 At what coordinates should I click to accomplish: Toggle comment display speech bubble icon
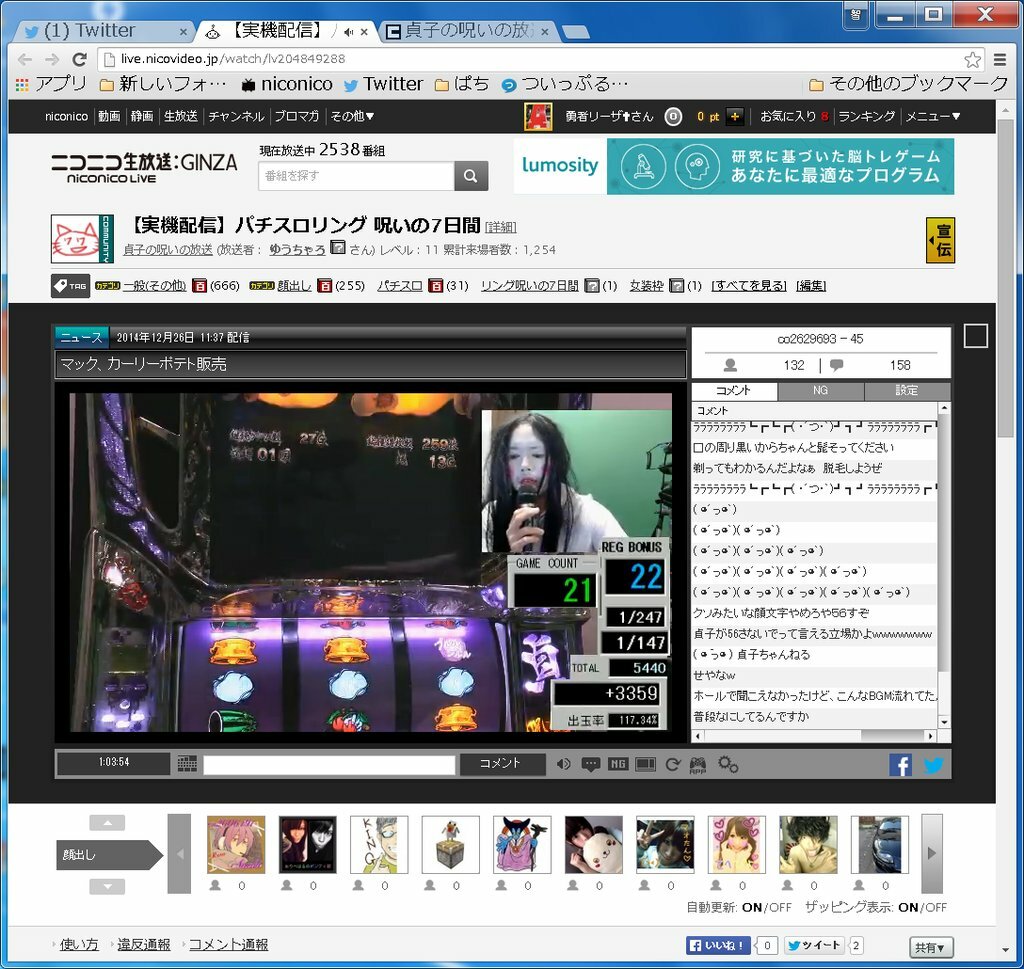(591, 764)
